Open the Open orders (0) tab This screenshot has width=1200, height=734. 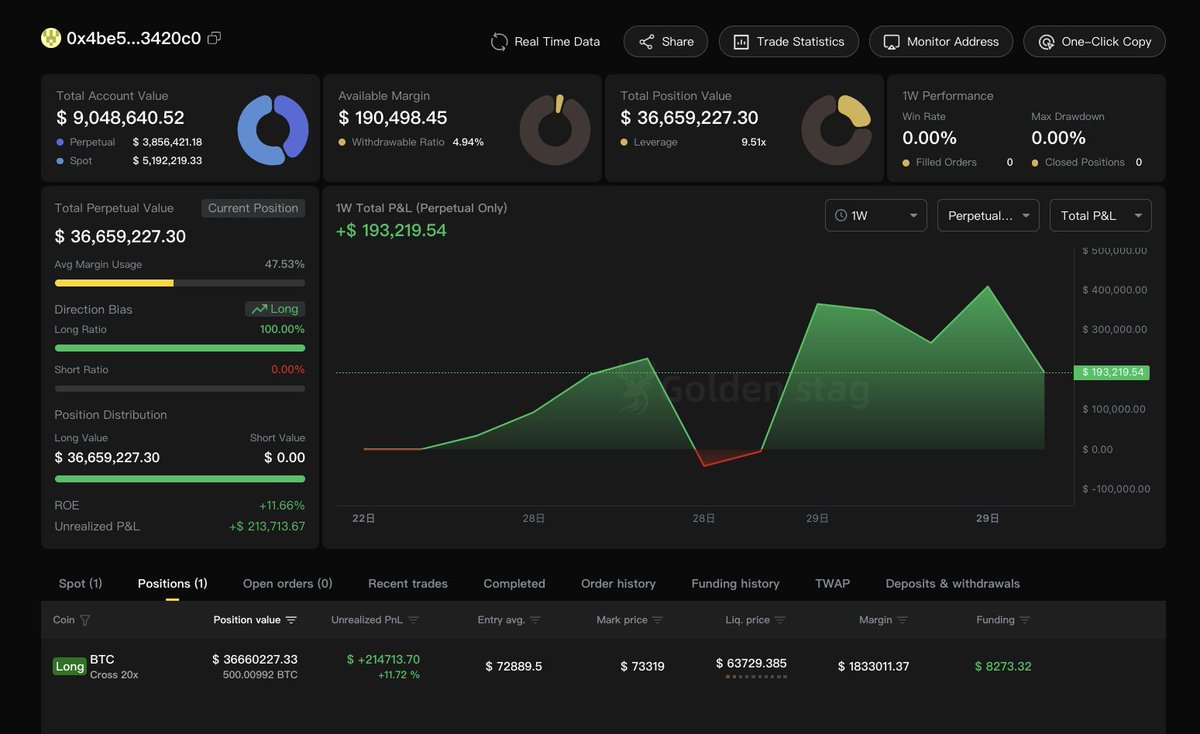288,583
